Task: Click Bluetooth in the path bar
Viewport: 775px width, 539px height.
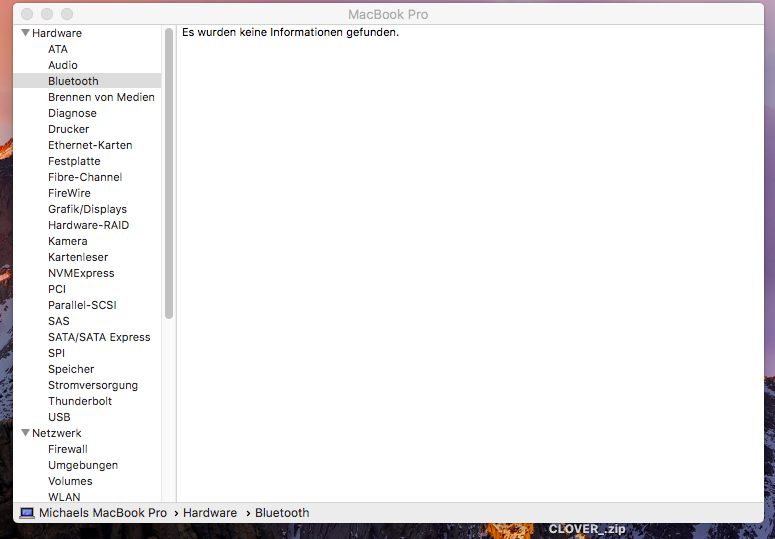Action: (282, 513)
